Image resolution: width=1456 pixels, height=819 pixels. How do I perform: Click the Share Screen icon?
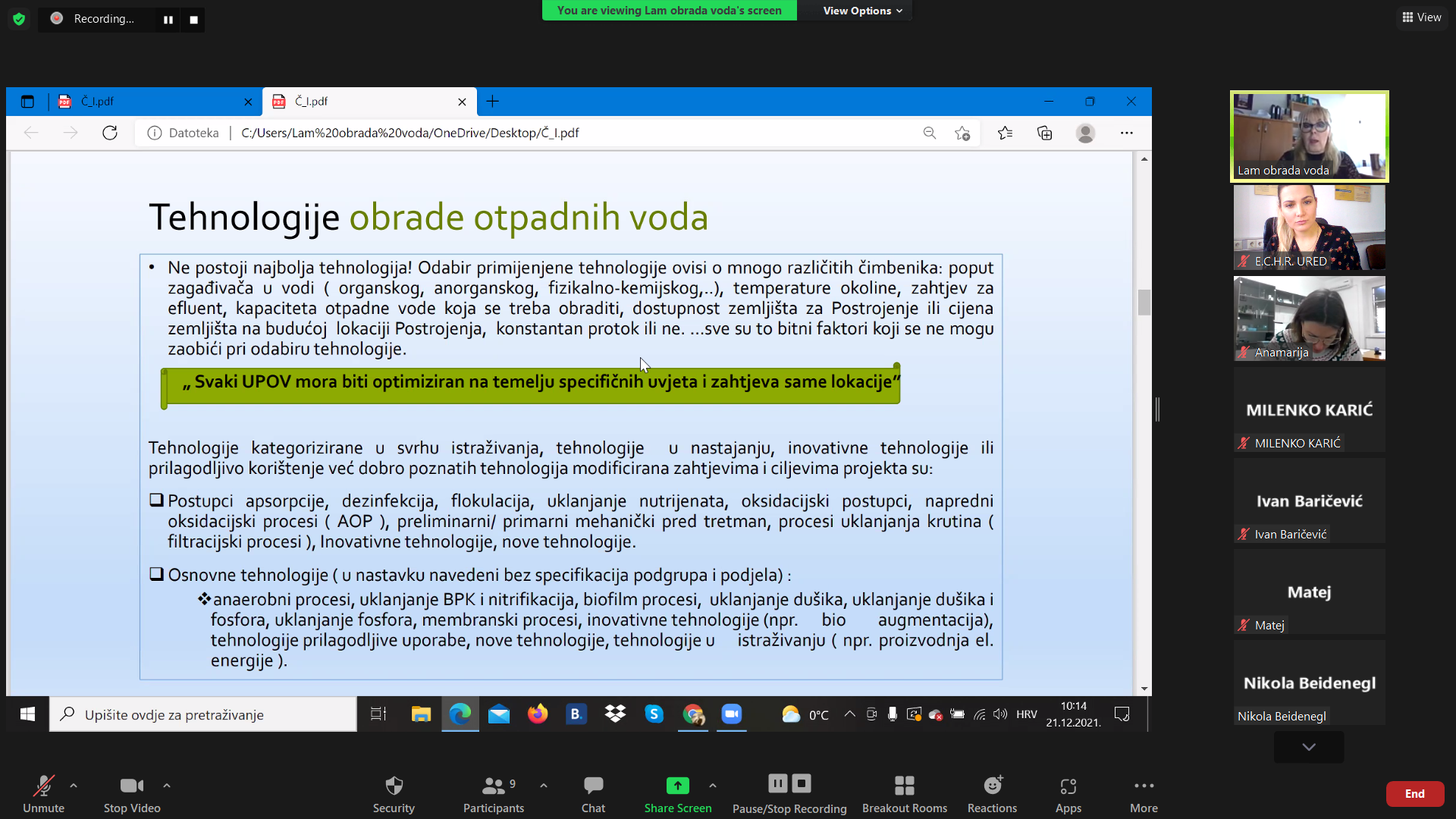pos(677,786)
